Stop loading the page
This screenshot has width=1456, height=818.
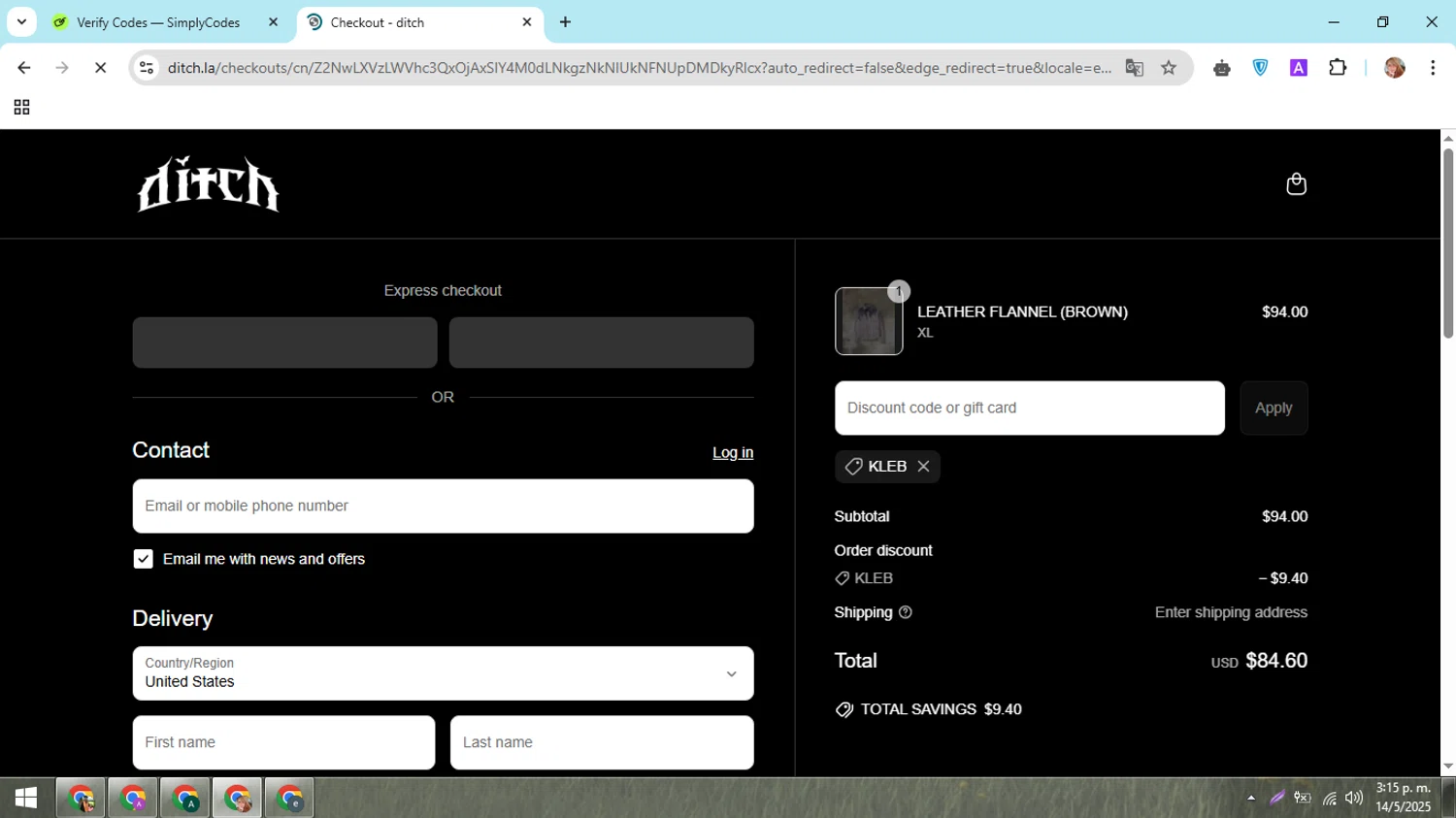point(100,68)
